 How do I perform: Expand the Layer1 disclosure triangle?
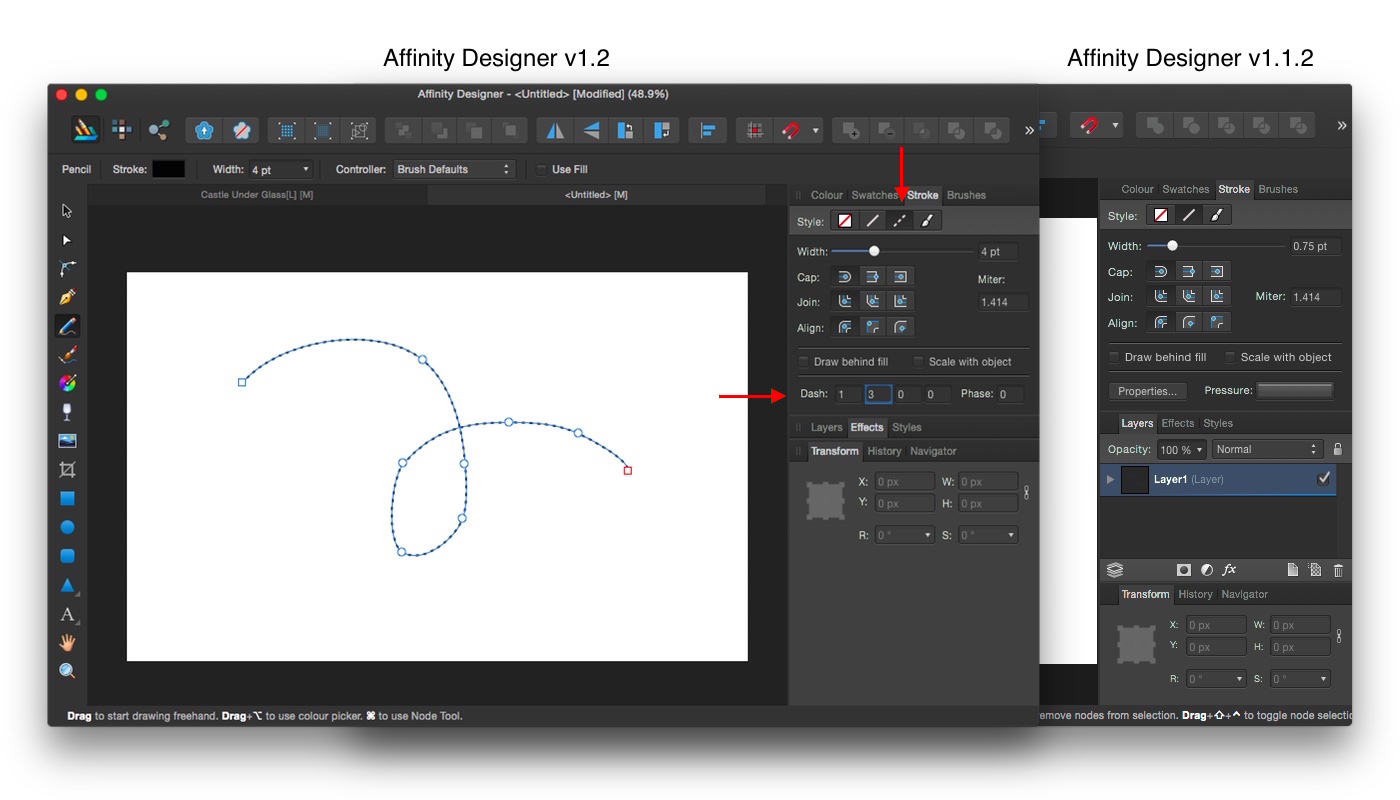(1110, 480)
